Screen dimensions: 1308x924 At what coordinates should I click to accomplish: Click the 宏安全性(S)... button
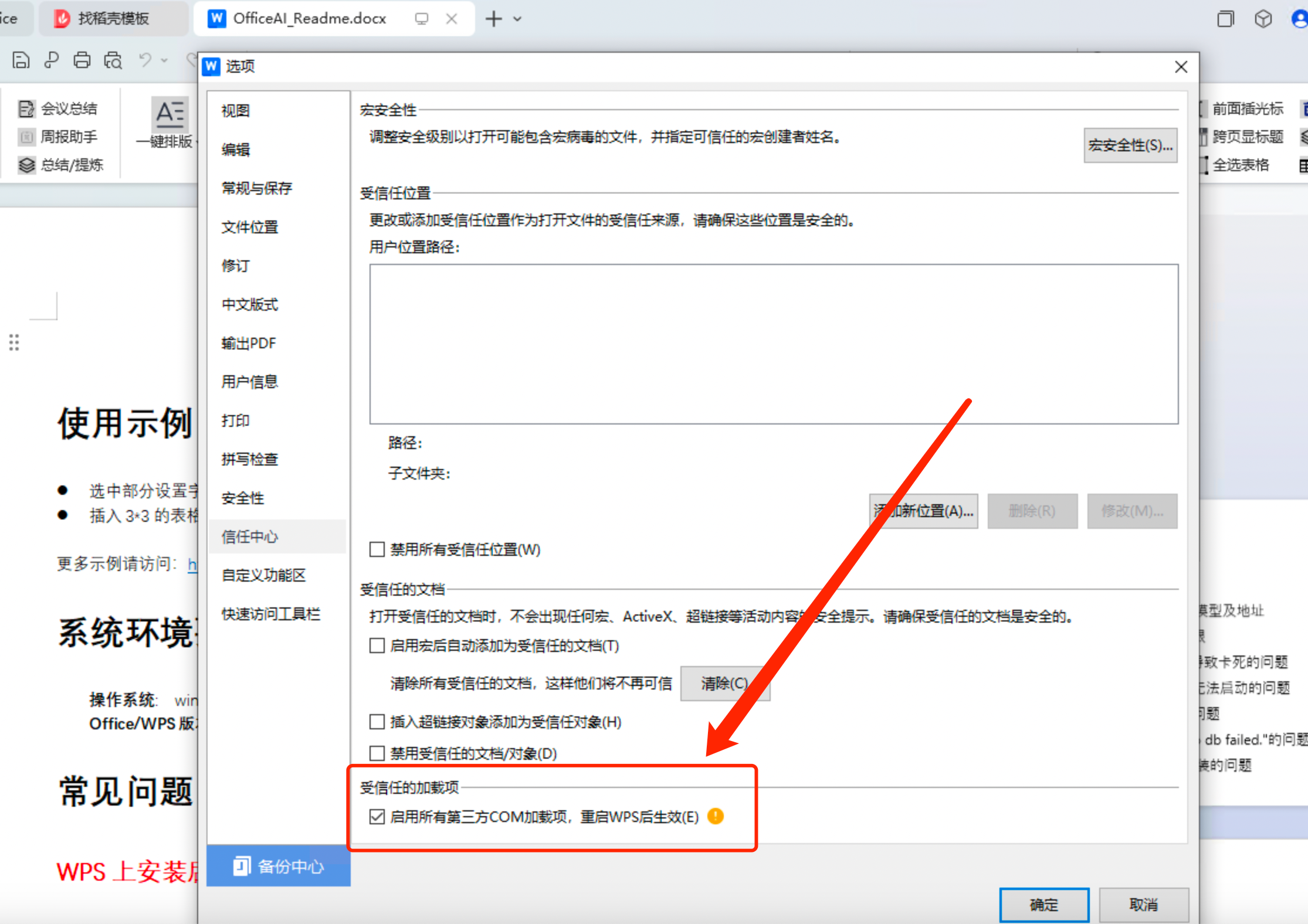point(1130,145)
